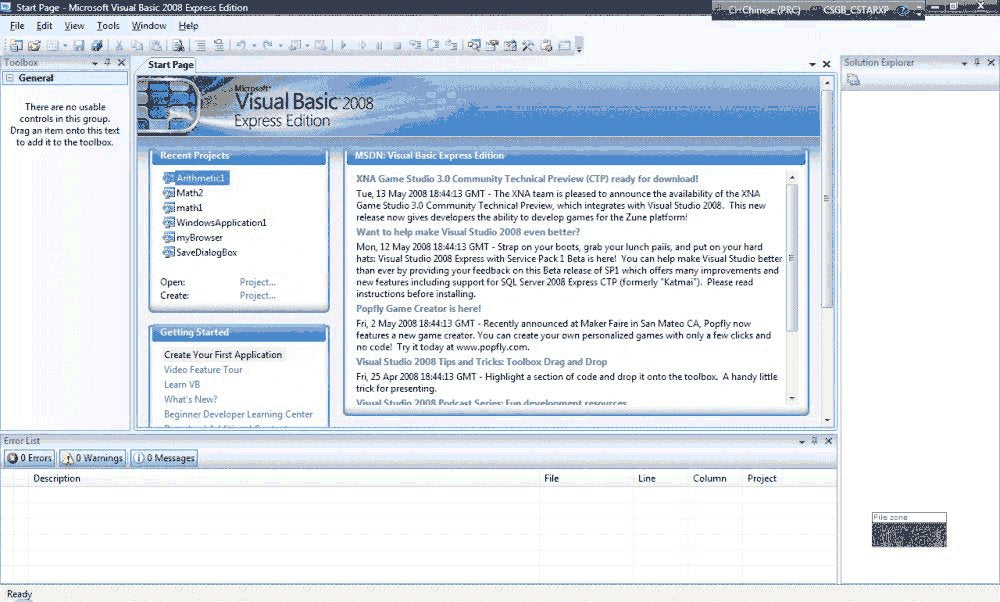Open the myBrowser recent project
1000x602 pixels.
click(199, 237)
